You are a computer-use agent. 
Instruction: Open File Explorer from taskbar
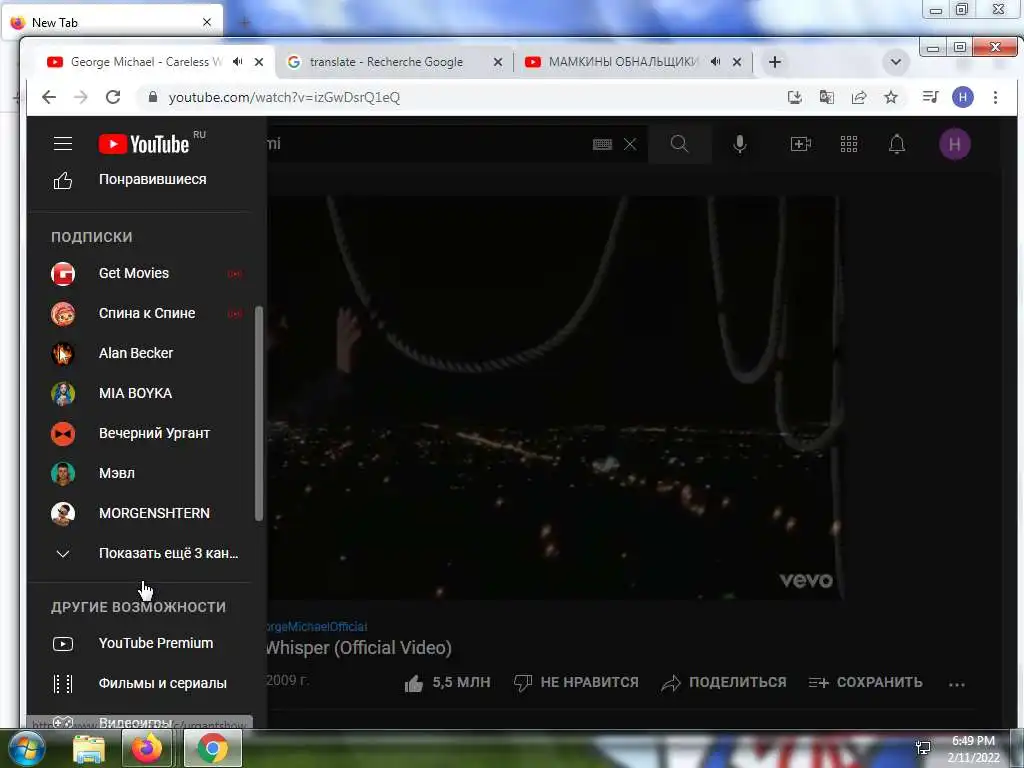pyautogui.click(x=89, y=749)
